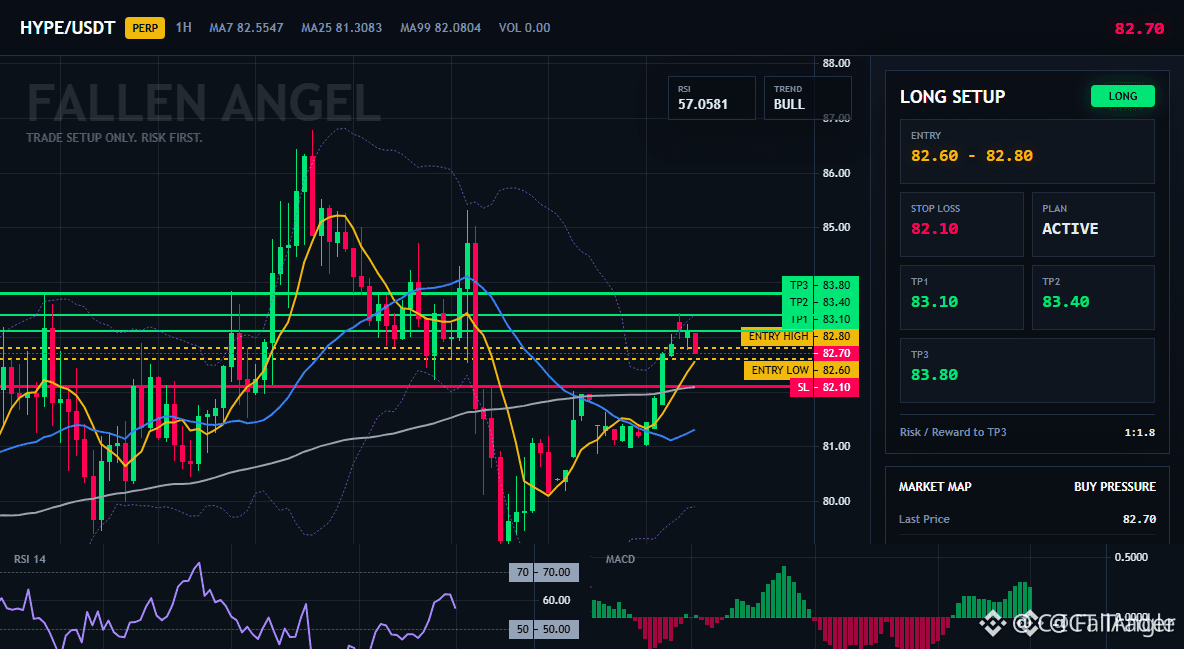
Task: Click the MA99 82.0804 indicator readout
Action: click(x=440, y=28)
